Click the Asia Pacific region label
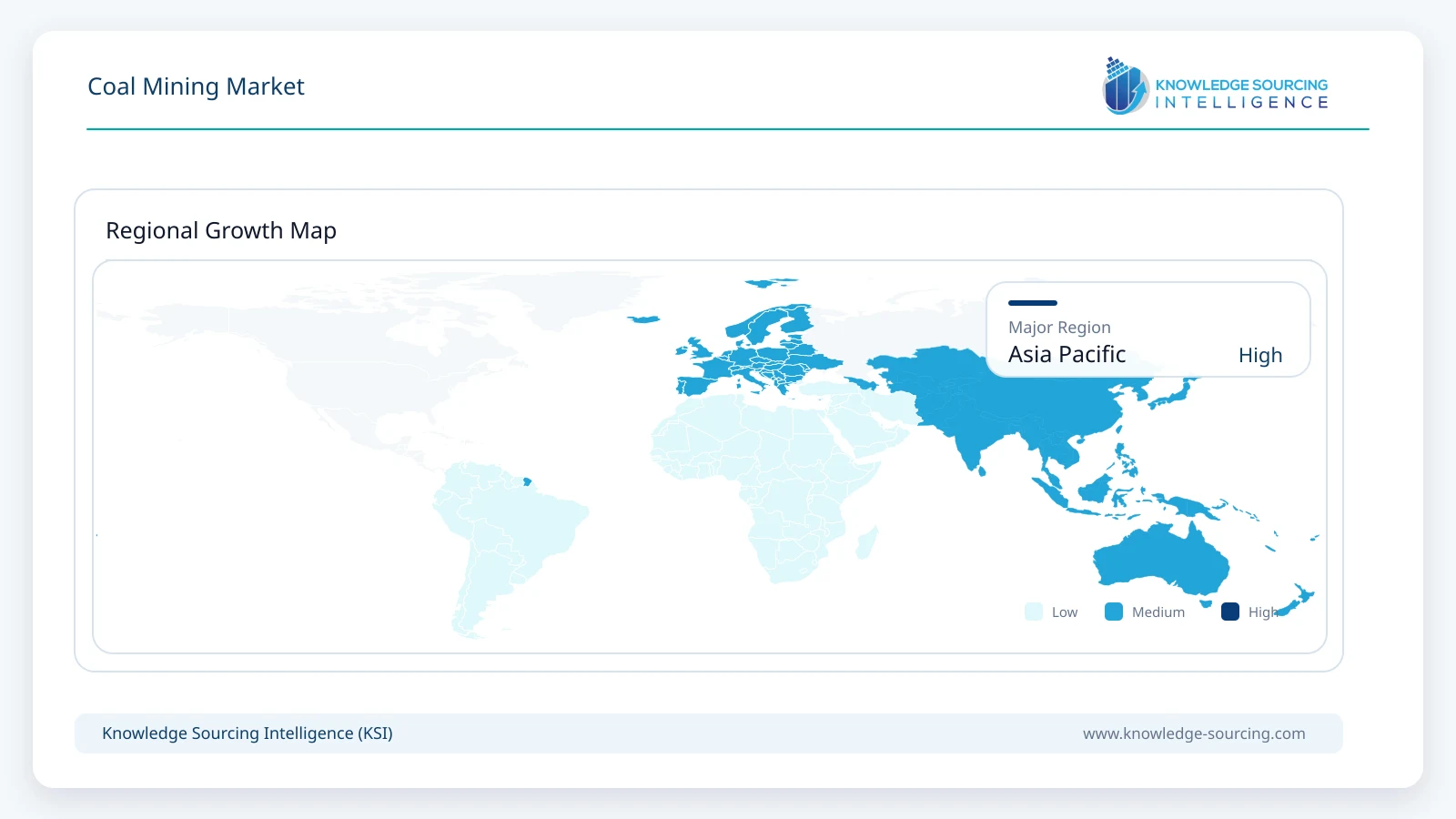This screenshot has height=819, width=1456. (x=1067, y=354)
